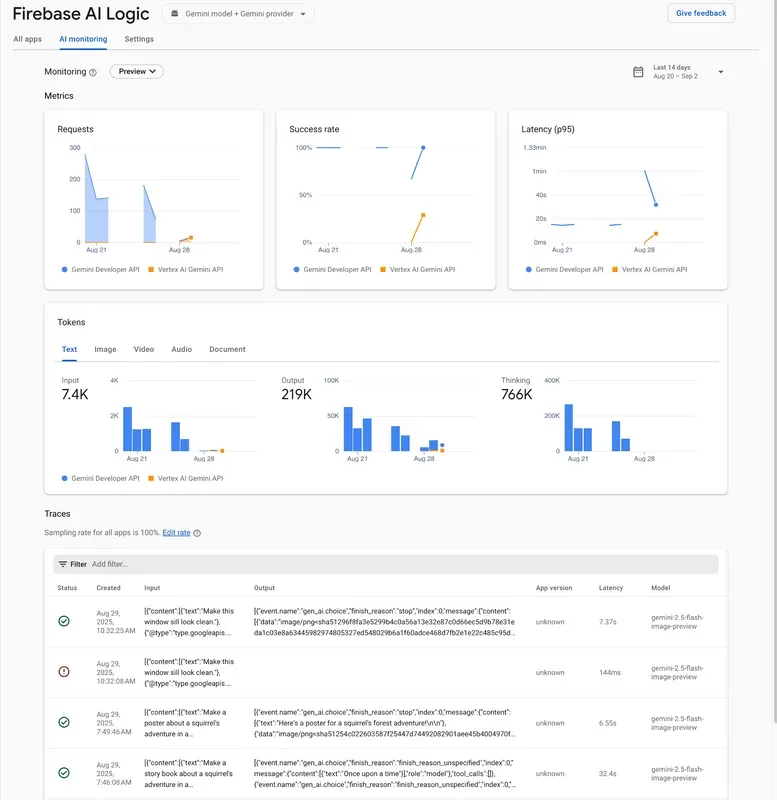Select the Audio tokens tab

(182, 349)
